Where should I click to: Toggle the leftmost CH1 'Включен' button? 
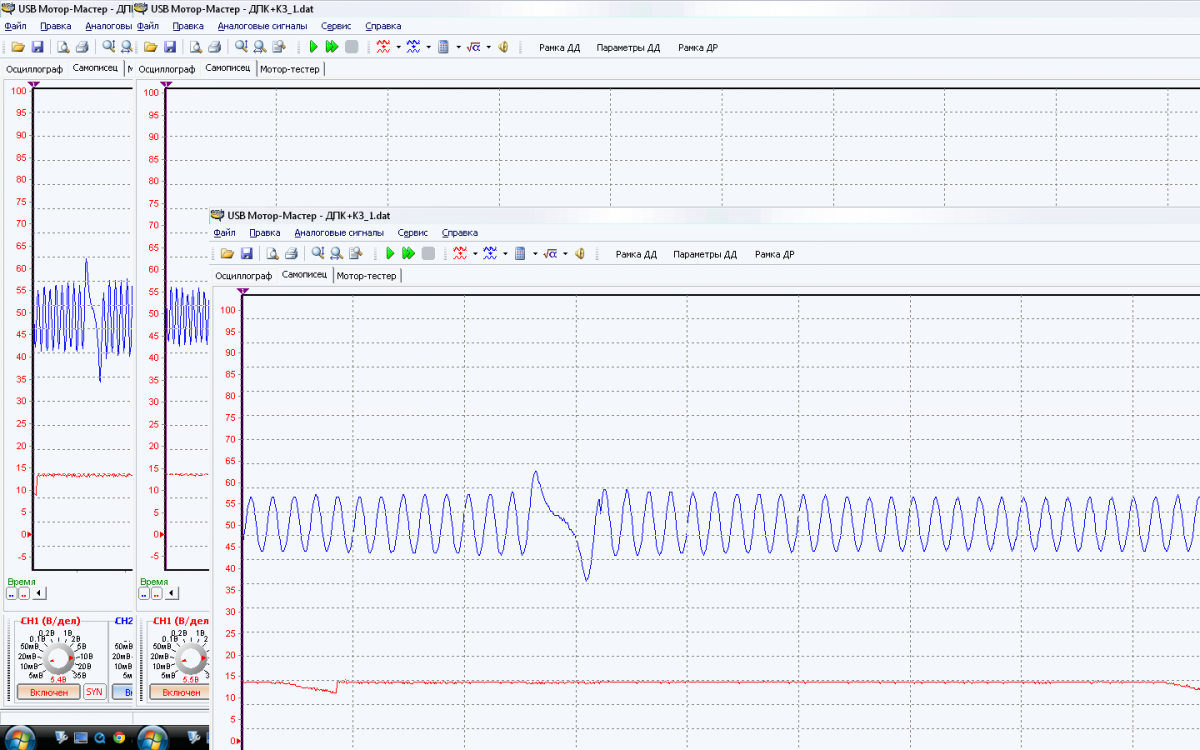tap(49, 692)
